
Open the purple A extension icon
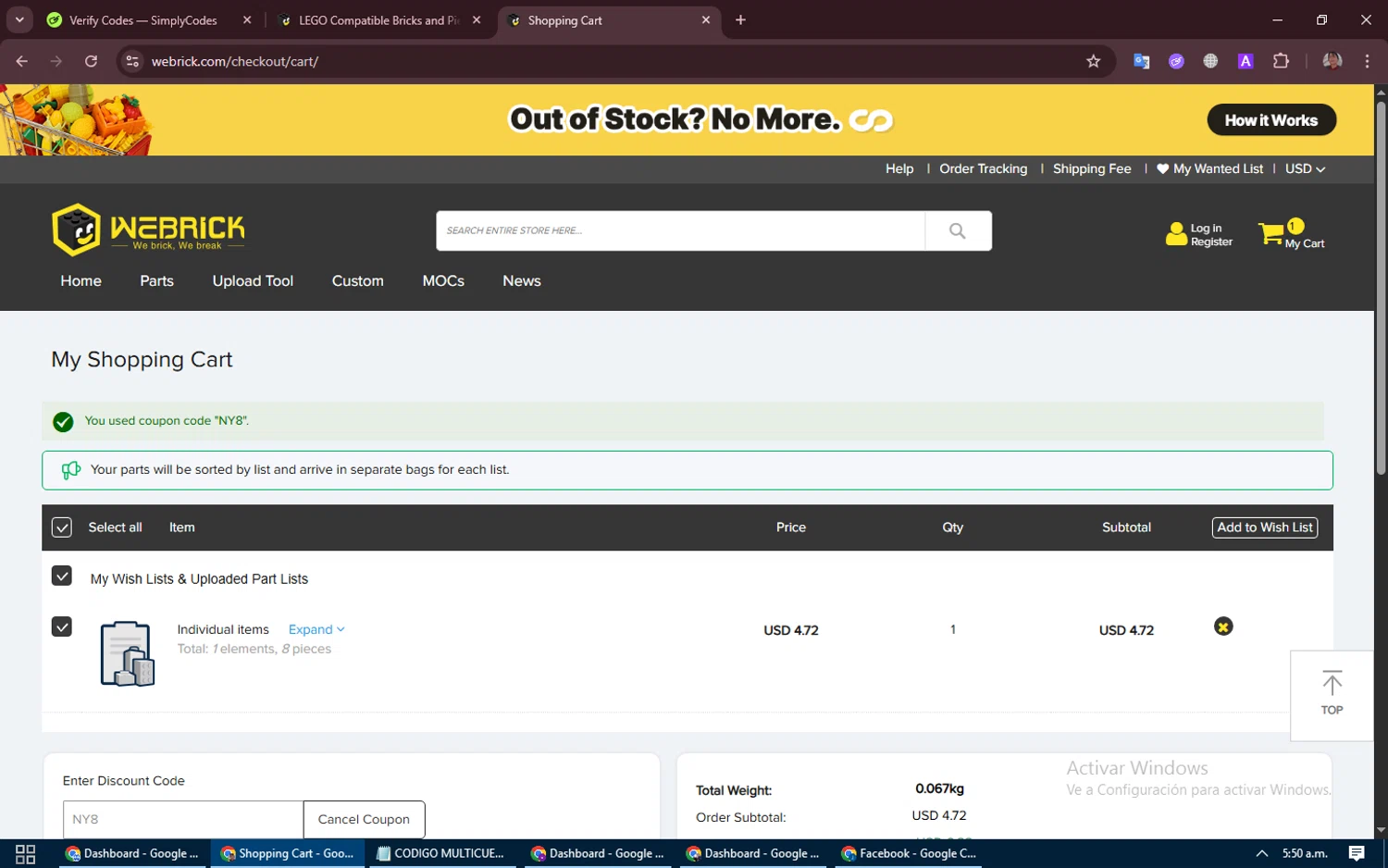[1245, 61]
